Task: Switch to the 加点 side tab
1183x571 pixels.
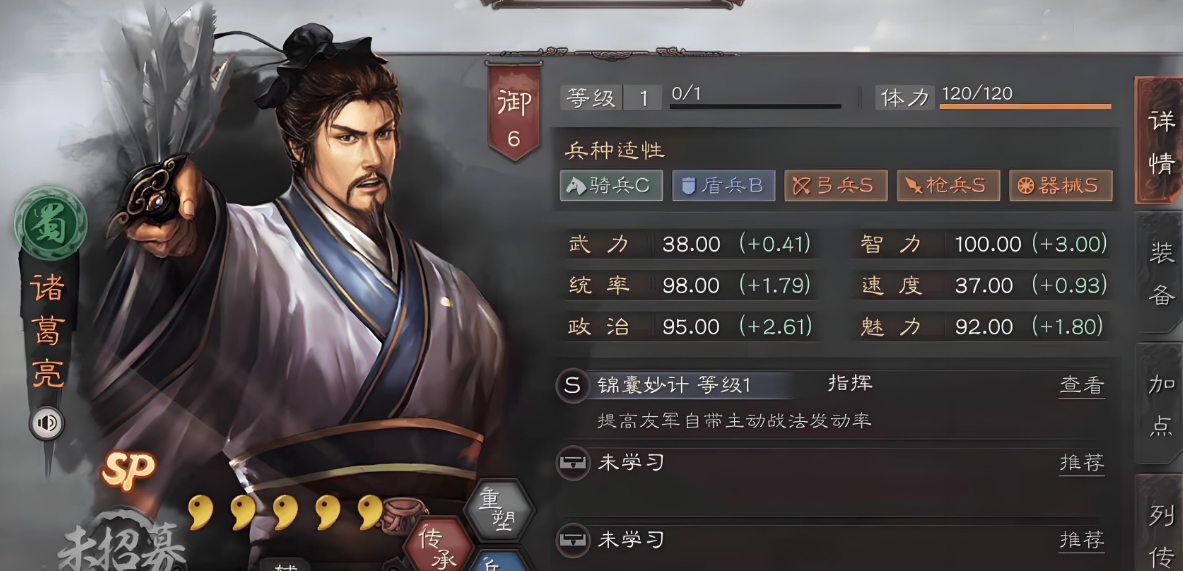Action: (1161, 404)
